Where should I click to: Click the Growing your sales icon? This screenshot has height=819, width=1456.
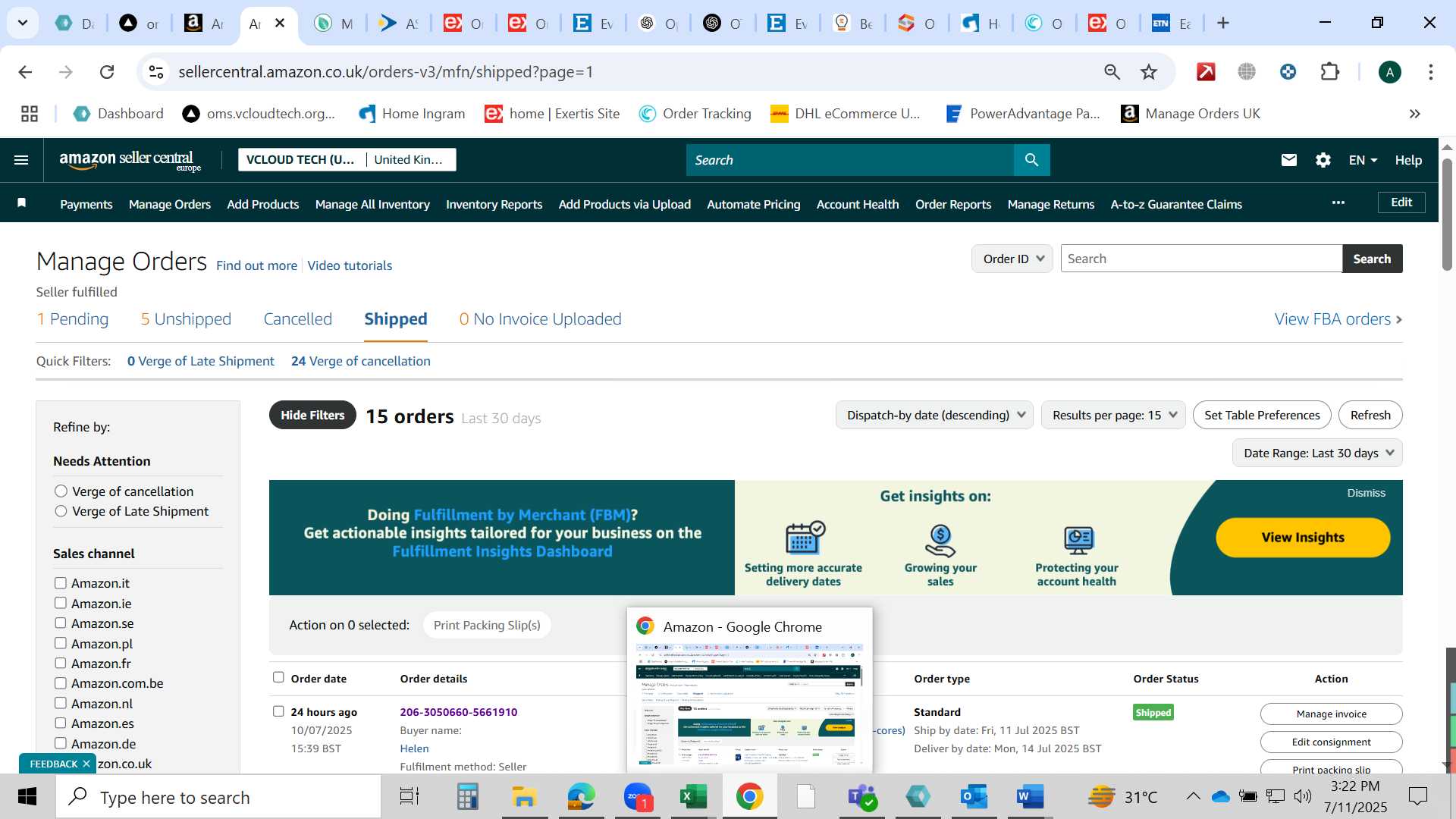(940, 541)
